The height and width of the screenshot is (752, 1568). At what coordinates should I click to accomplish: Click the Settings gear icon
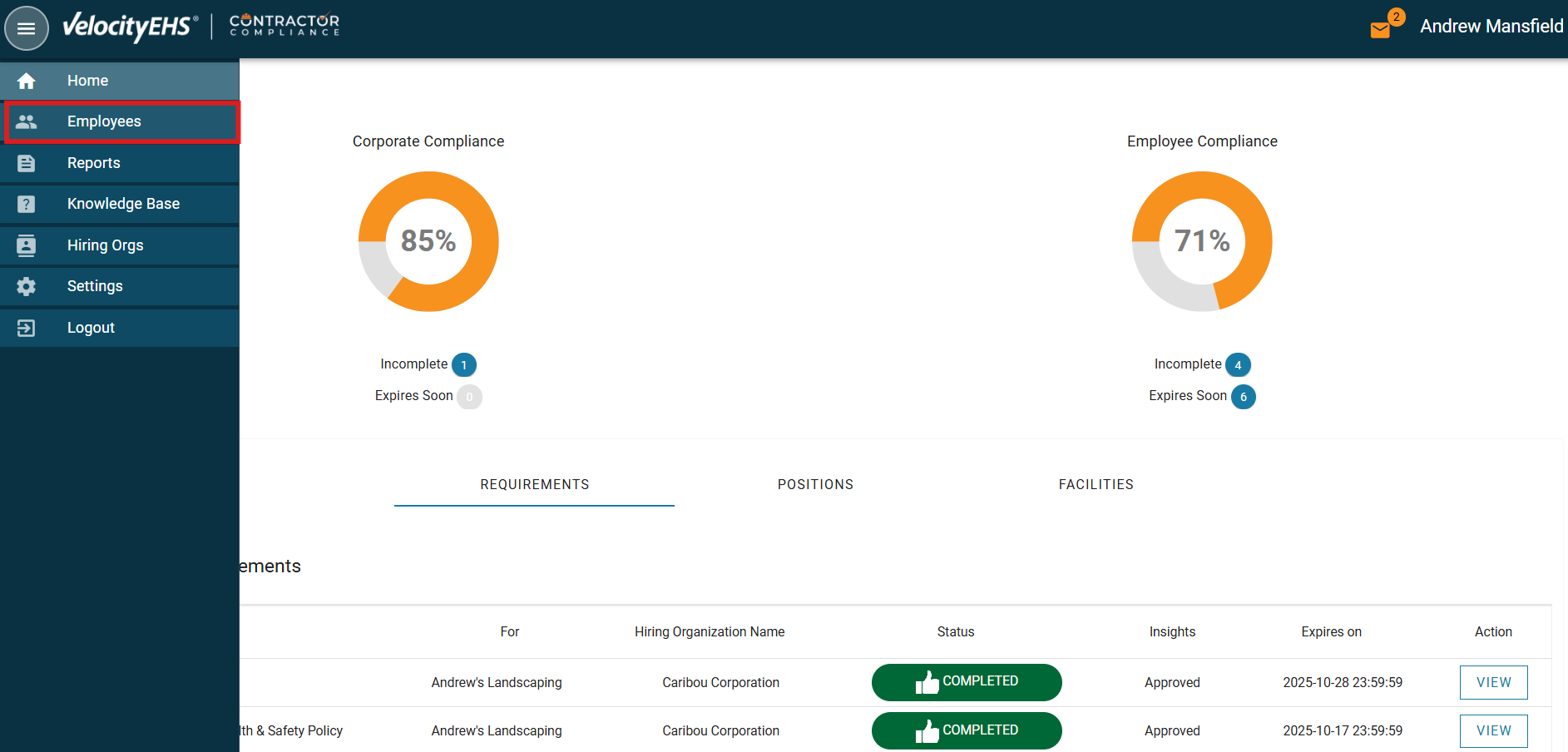tap(27, 286)
